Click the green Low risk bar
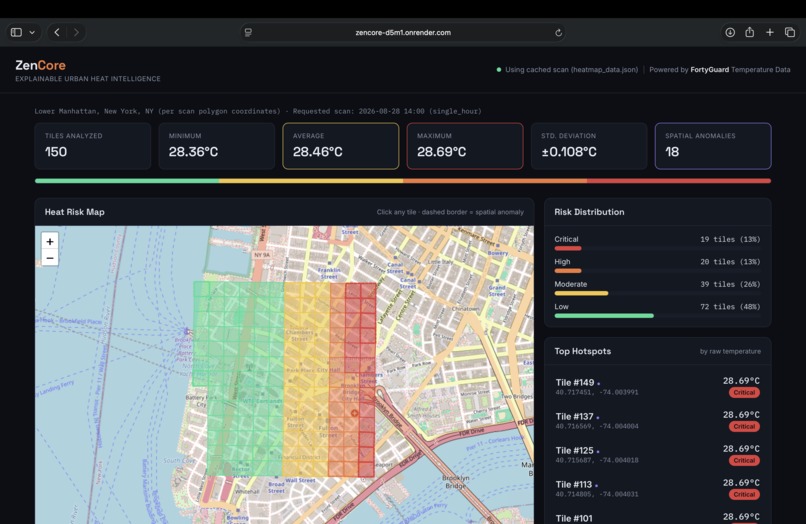The image size is (806, 524). [604, 316]
